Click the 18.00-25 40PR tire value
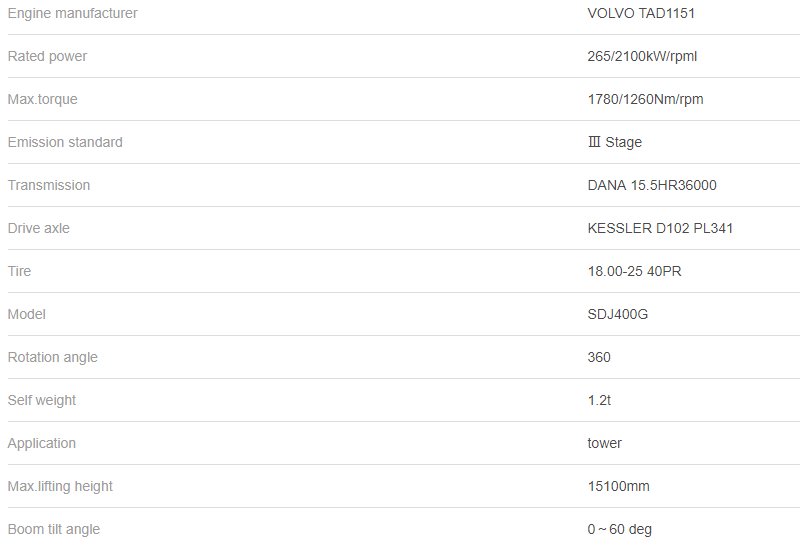The image size is (800, 539). pos(635,271)
